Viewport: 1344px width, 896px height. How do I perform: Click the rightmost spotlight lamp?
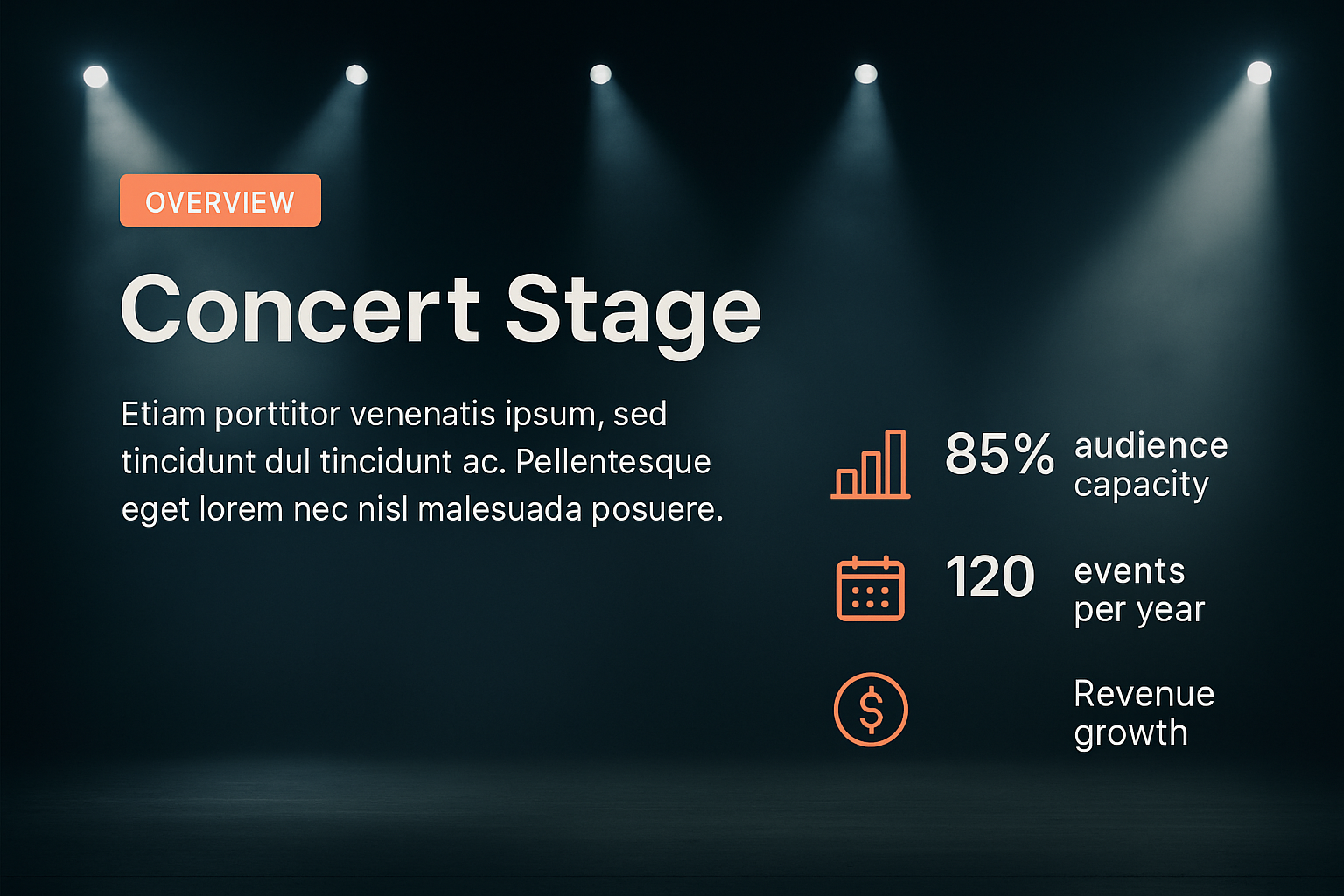click(1259, 73)
